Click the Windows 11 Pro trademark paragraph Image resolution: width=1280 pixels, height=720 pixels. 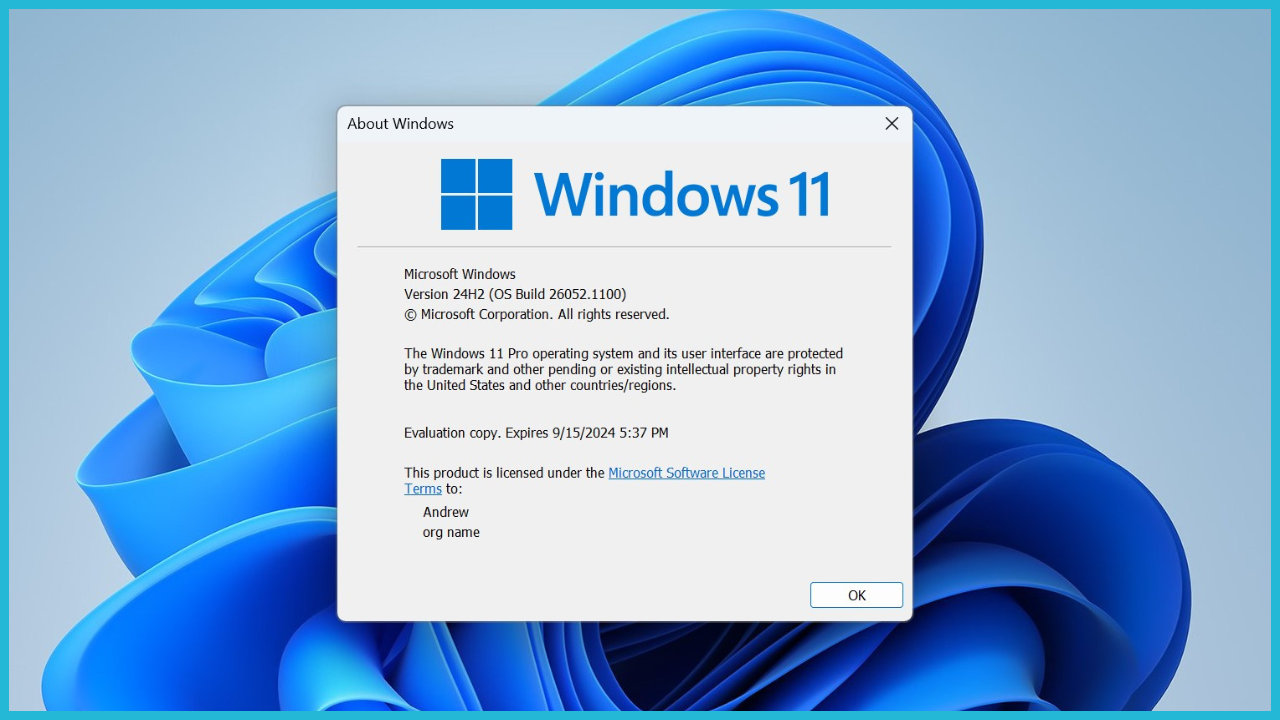(x=623, y=369)
